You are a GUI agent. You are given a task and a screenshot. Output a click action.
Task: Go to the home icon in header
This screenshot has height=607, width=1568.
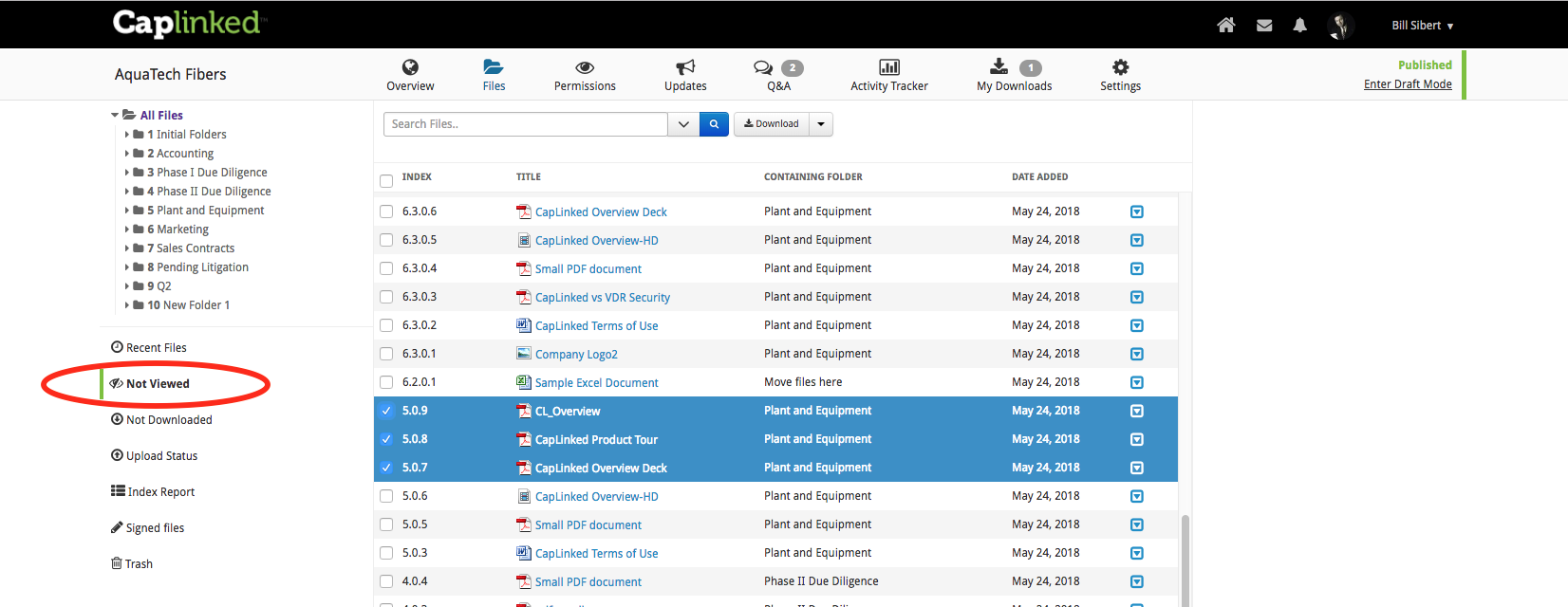tap(1226, 26)
